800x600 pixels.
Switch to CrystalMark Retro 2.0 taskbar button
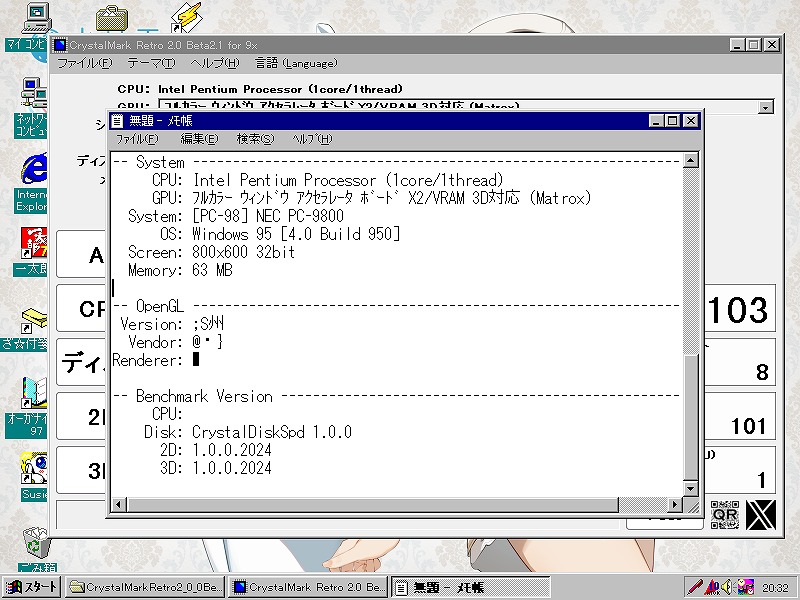click(308, 587)
